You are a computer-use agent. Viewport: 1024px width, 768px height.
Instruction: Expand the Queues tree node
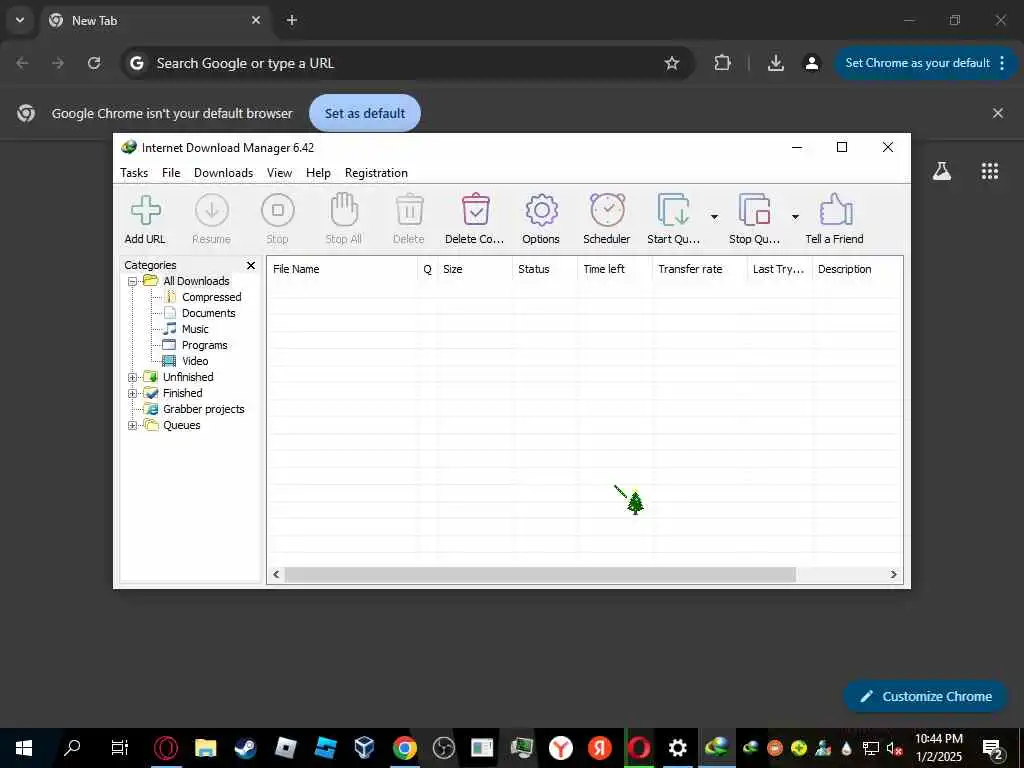pos(133,425)
